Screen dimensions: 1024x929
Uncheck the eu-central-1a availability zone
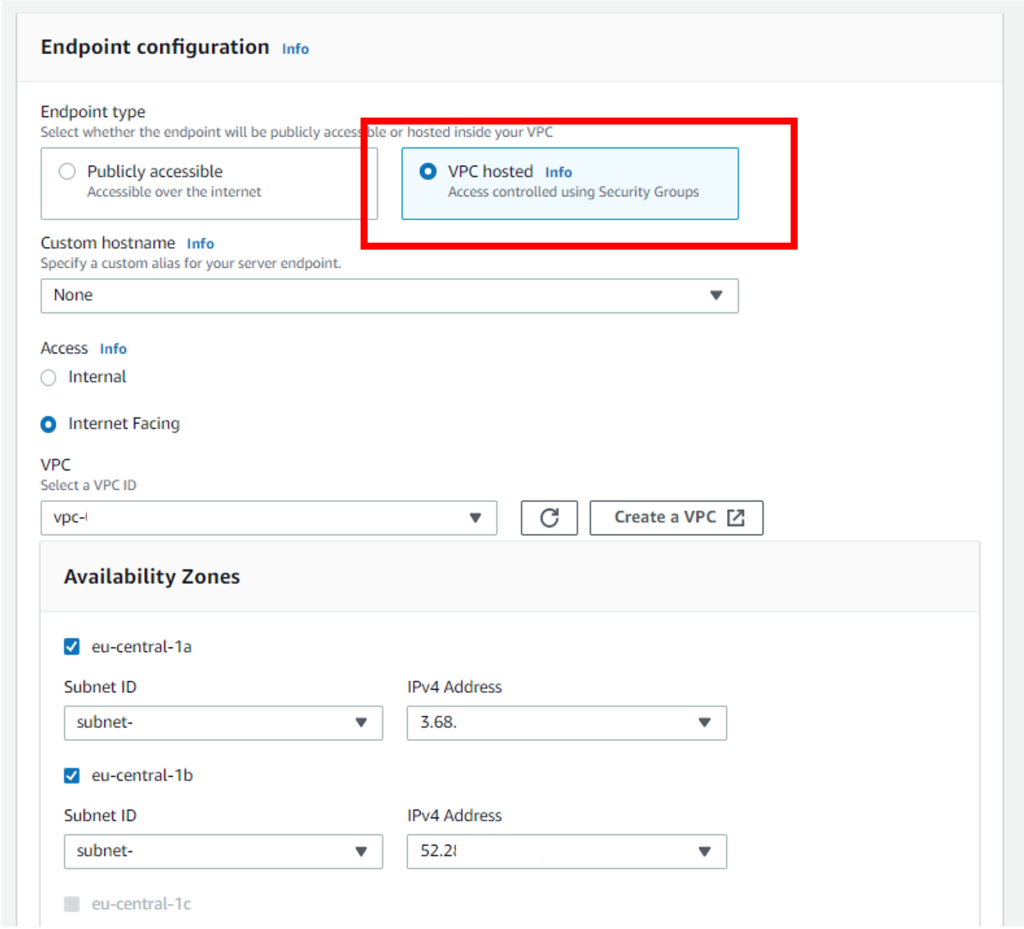[x=71, y=646]
